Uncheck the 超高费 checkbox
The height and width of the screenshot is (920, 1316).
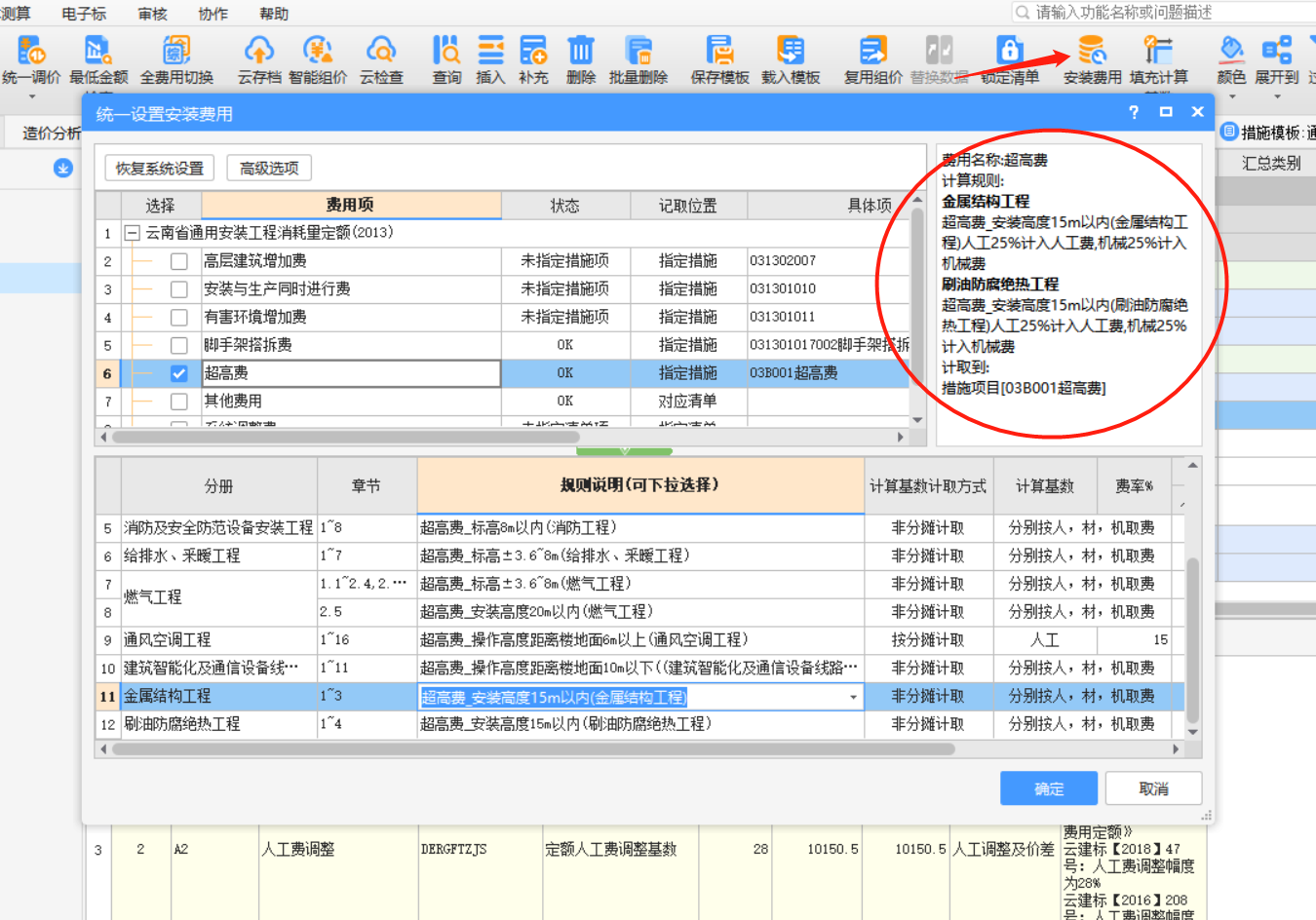[178, 373]
